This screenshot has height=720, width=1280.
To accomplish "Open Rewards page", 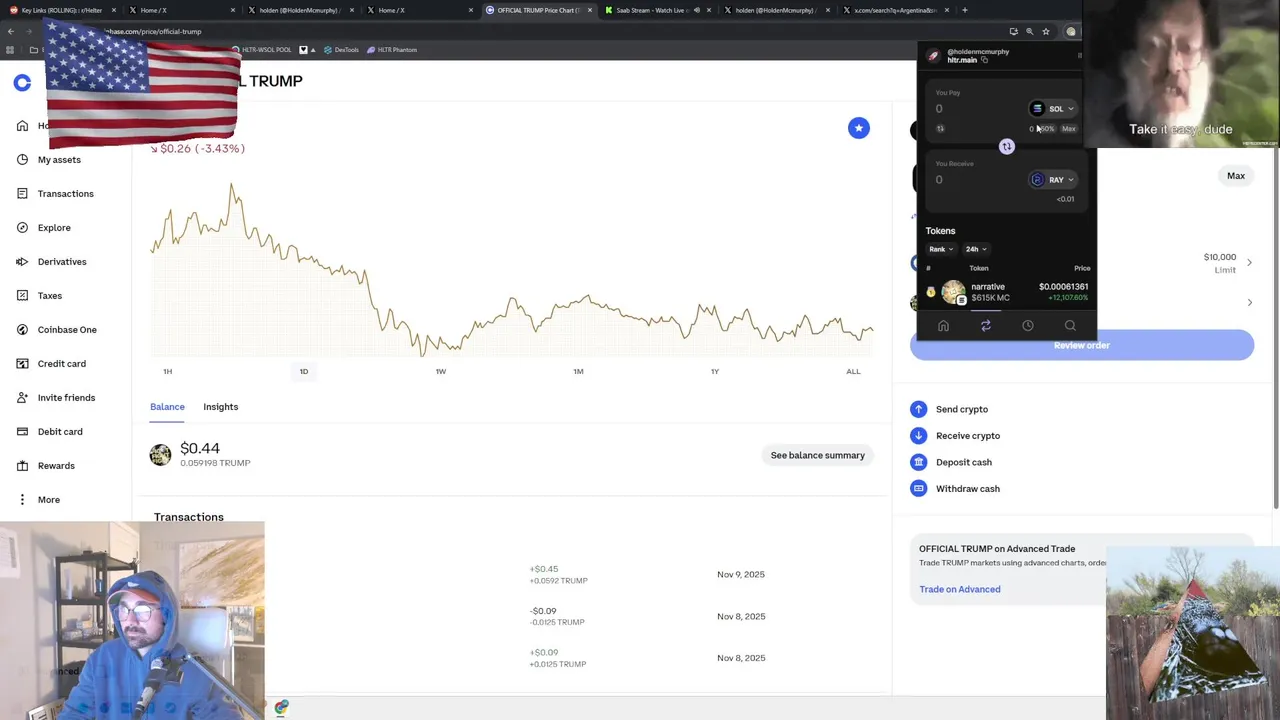I will tap(46, 466).
